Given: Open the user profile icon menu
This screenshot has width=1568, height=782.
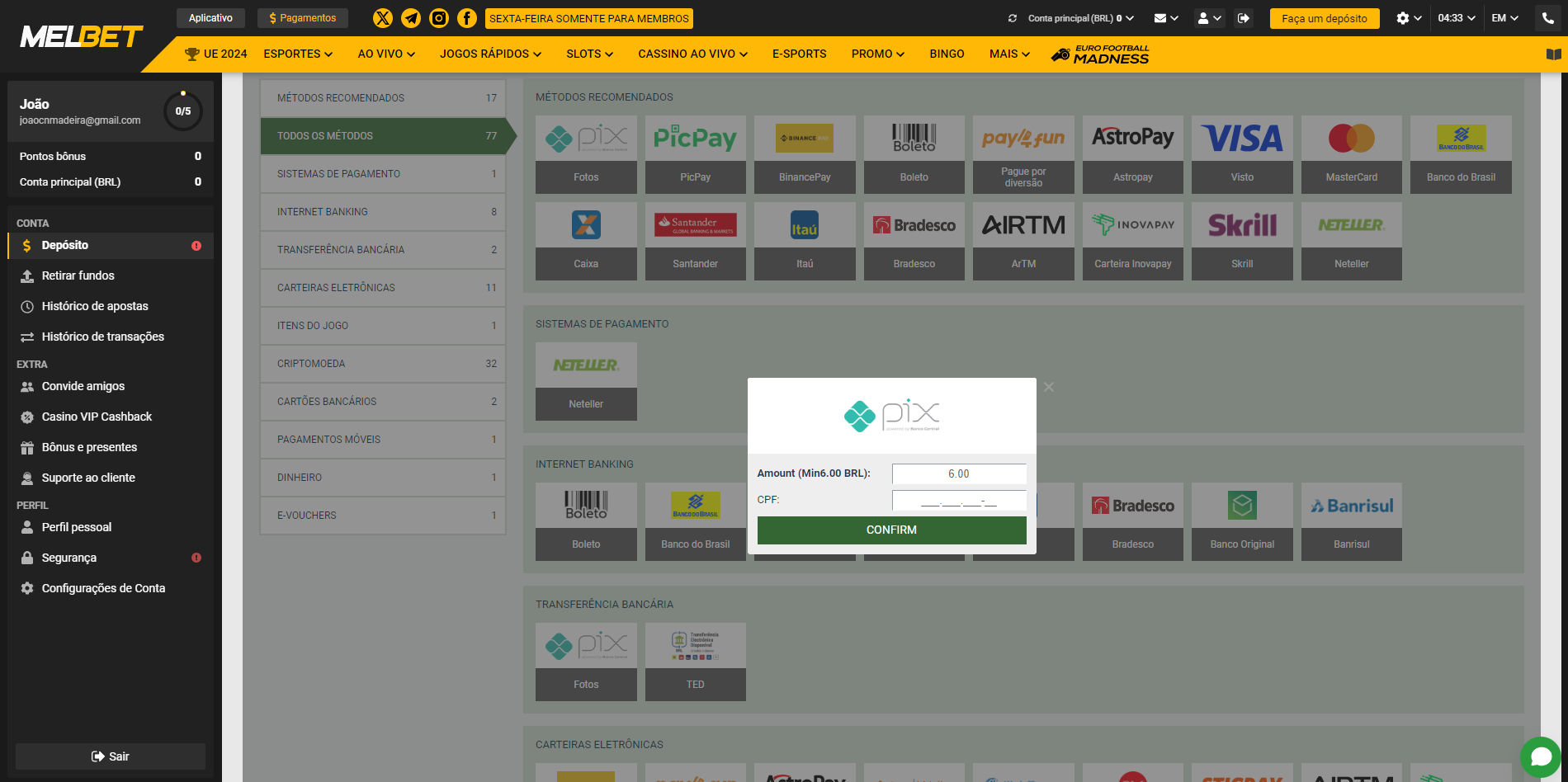Looking at the screenshot, I should click(x=1209, y=18).
